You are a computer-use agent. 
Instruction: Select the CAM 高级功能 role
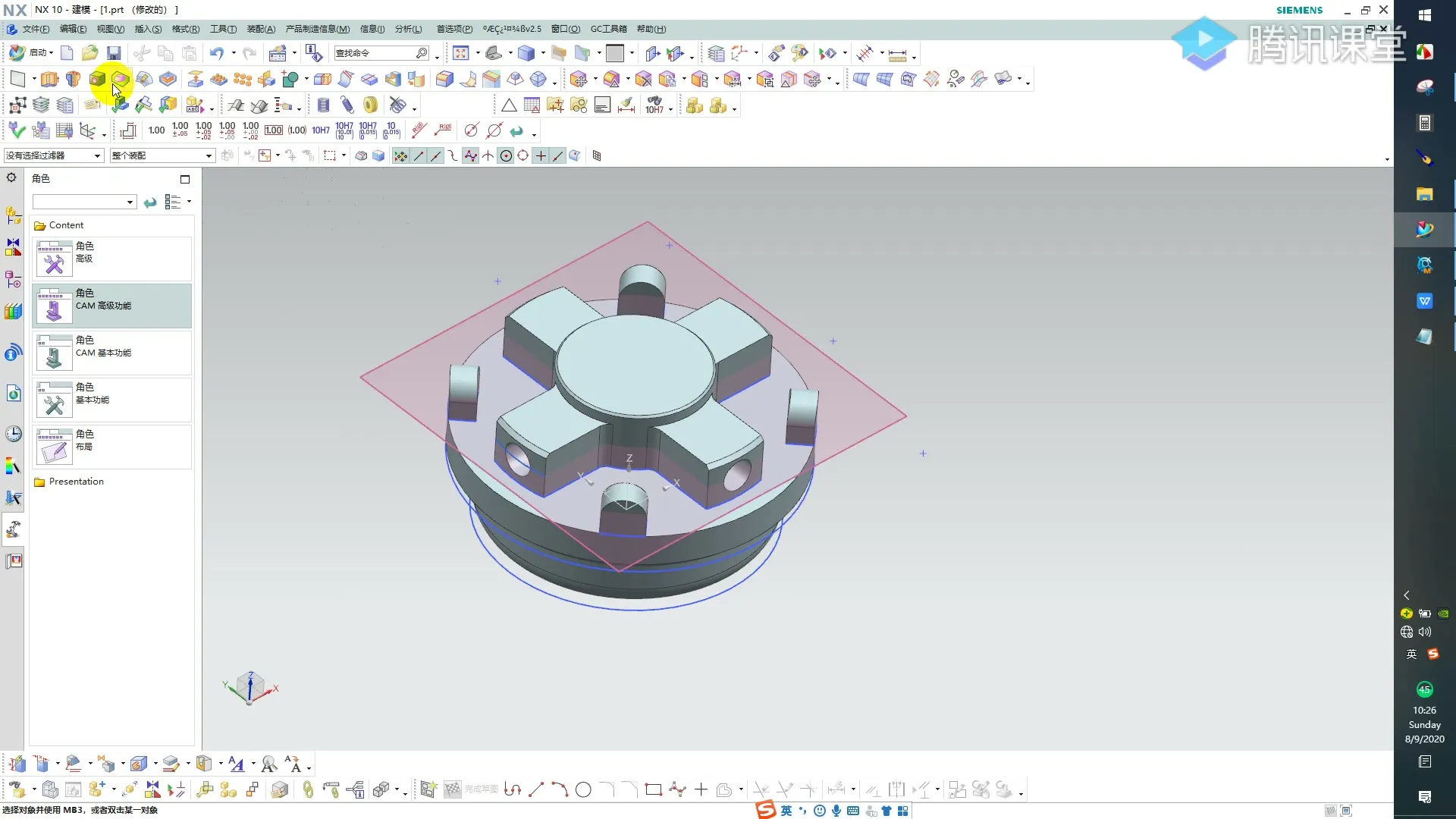pos(111,306)
